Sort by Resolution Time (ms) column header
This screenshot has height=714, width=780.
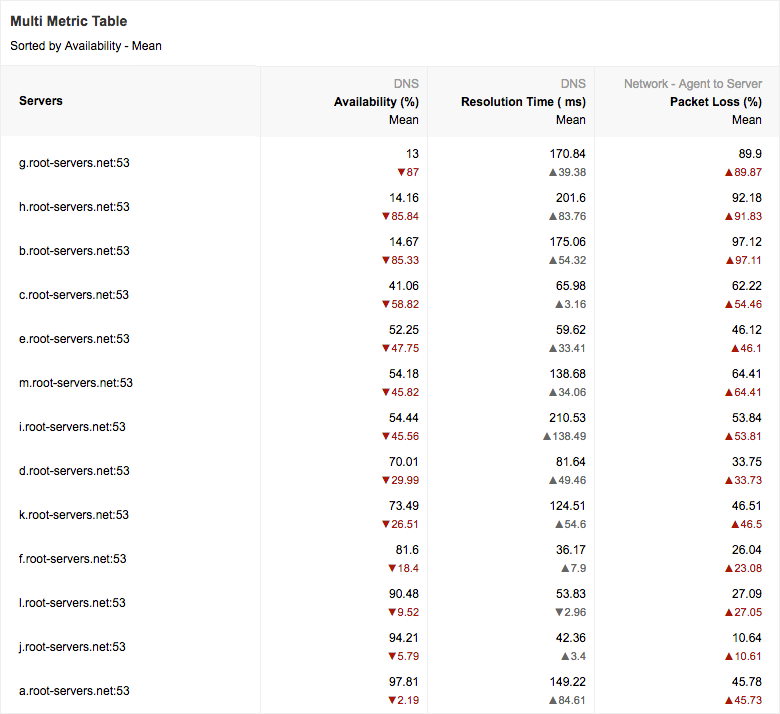click(523, 102)
